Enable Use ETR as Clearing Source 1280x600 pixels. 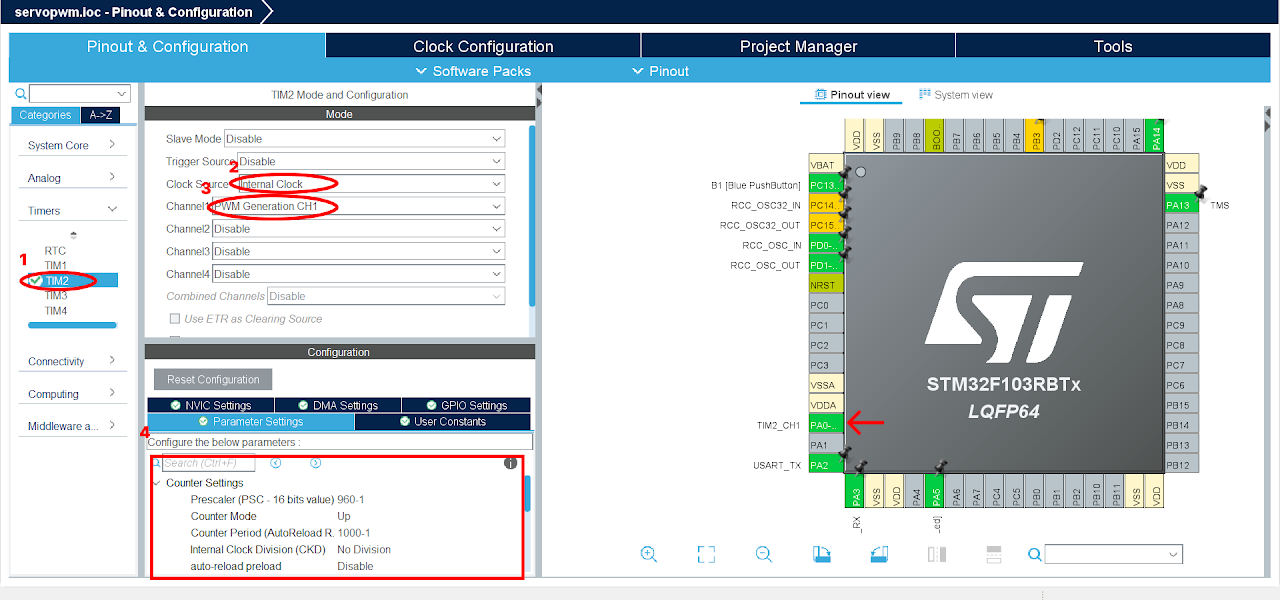point(176,319)
